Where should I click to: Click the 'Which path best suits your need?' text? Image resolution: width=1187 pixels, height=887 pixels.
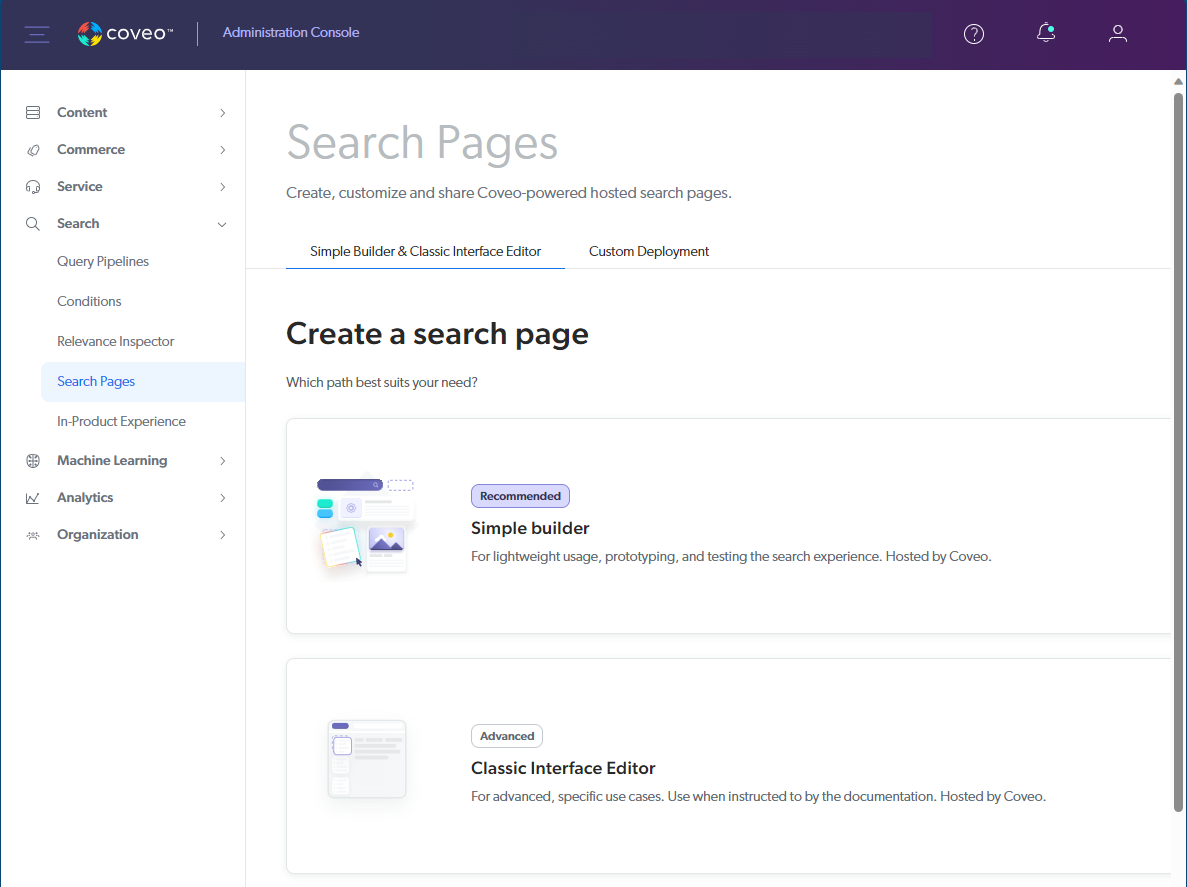click(382, 382)
